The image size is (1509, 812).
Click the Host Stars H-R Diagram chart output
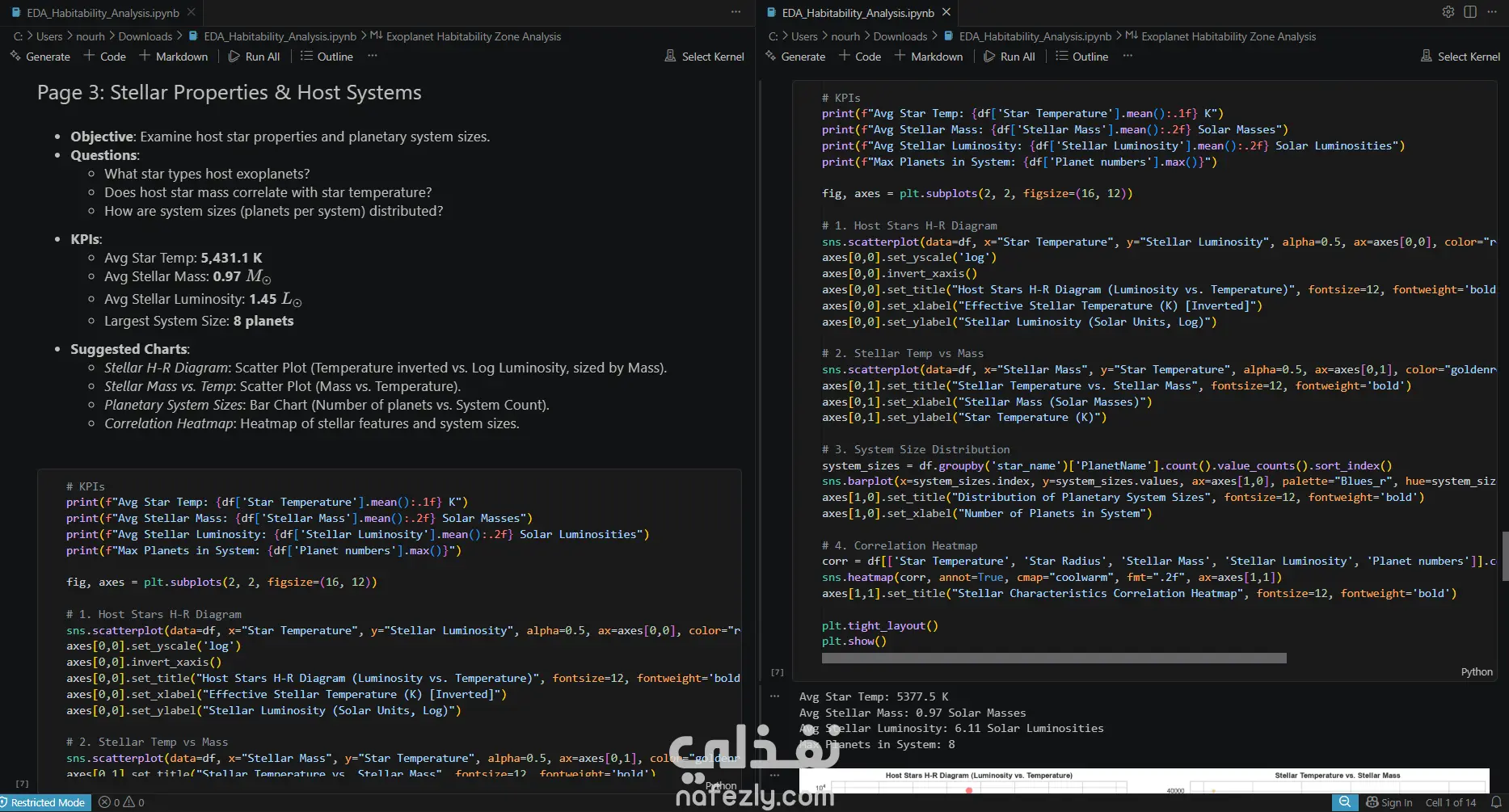click(x=979, y=781)
